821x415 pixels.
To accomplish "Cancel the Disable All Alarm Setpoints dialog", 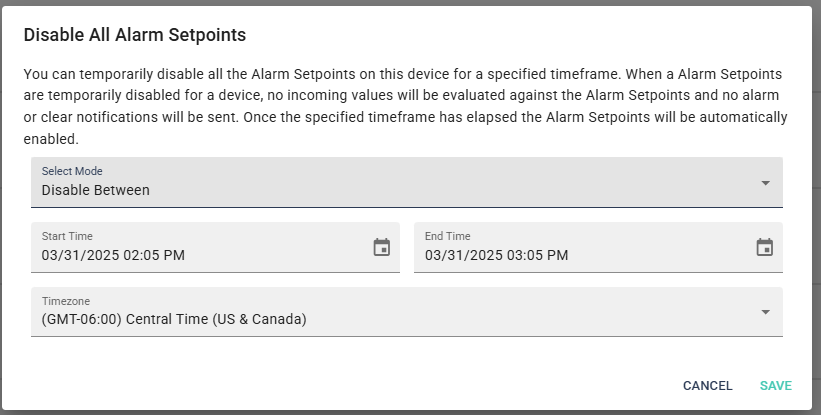I will [707, 386].
